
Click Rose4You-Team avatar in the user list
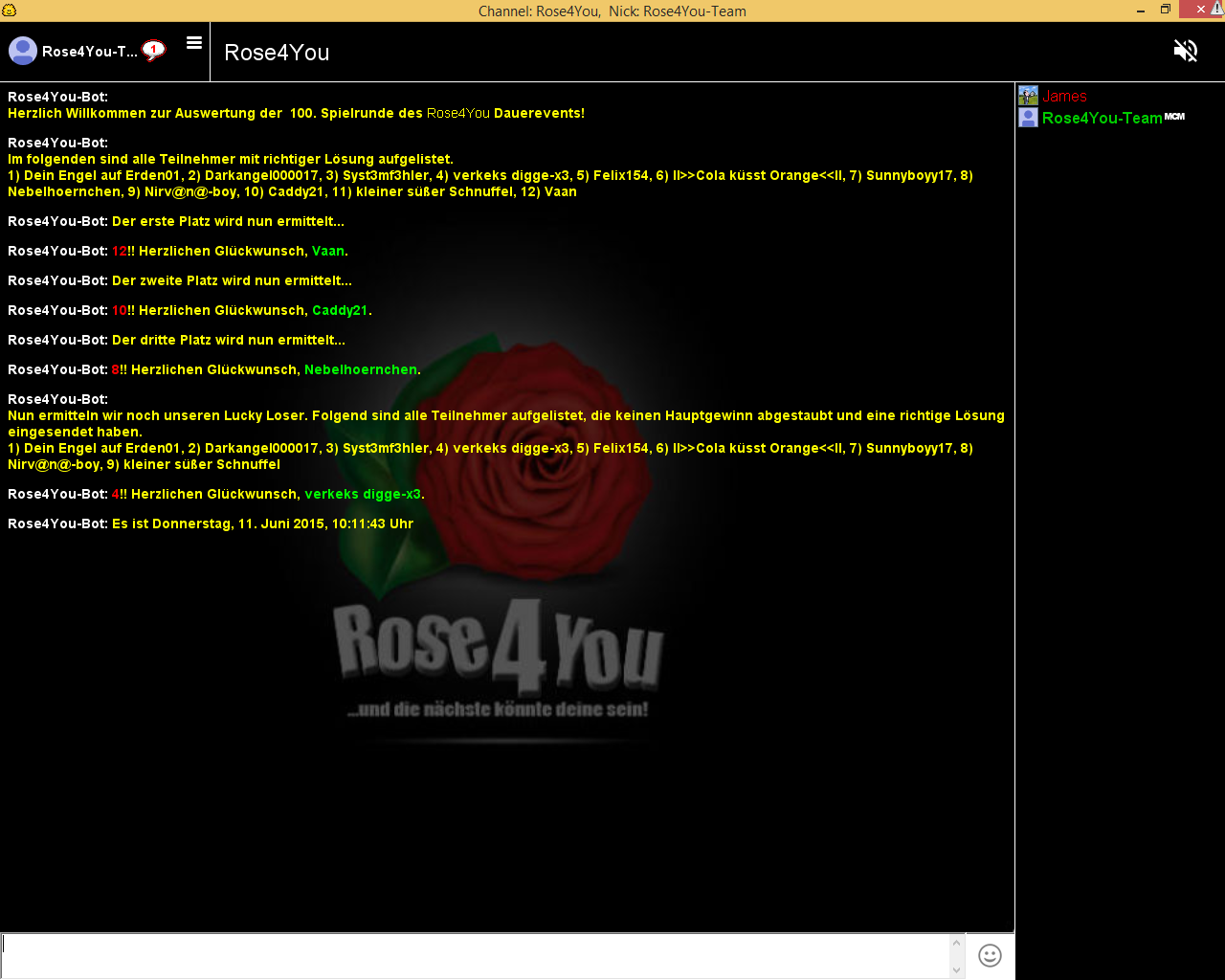(x=1028, y=118)
